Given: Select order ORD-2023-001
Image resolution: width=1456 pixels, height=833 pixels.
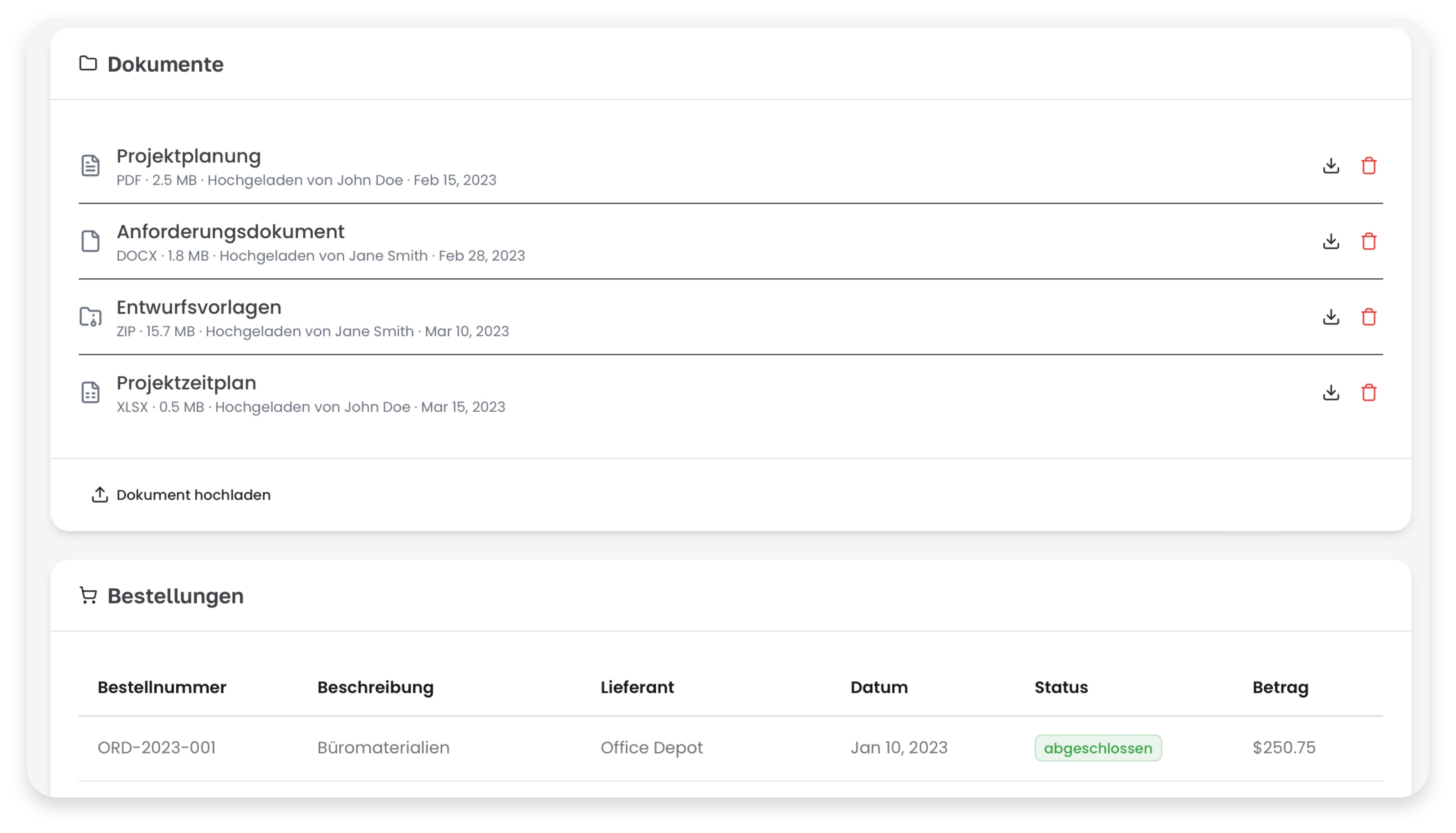Looking at the screenshot, I should coord(156,748).
